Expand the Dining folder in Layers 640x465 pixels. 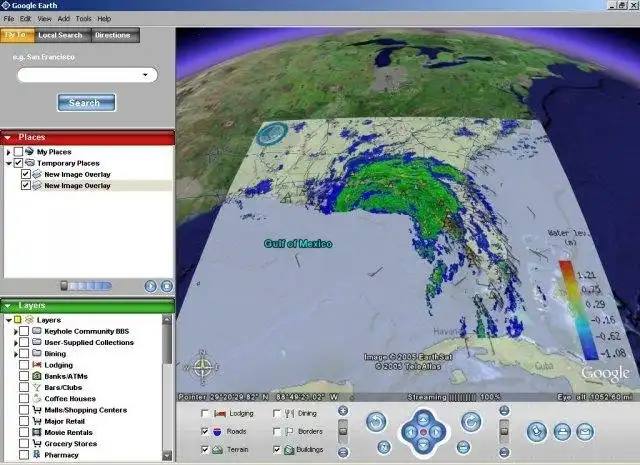coord(16,354)
